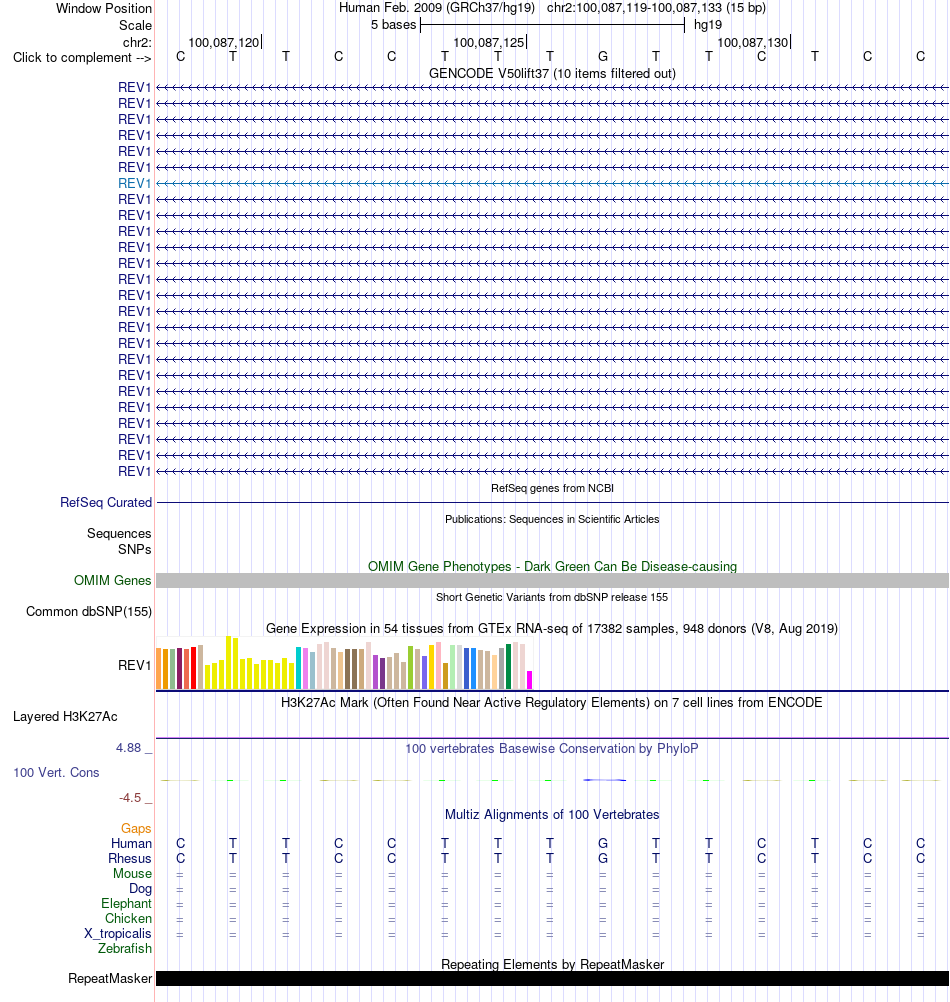Click the 'Chicken' alignment row label
Viewport: 950px width, 1002px height.
(x=128, y=918)
